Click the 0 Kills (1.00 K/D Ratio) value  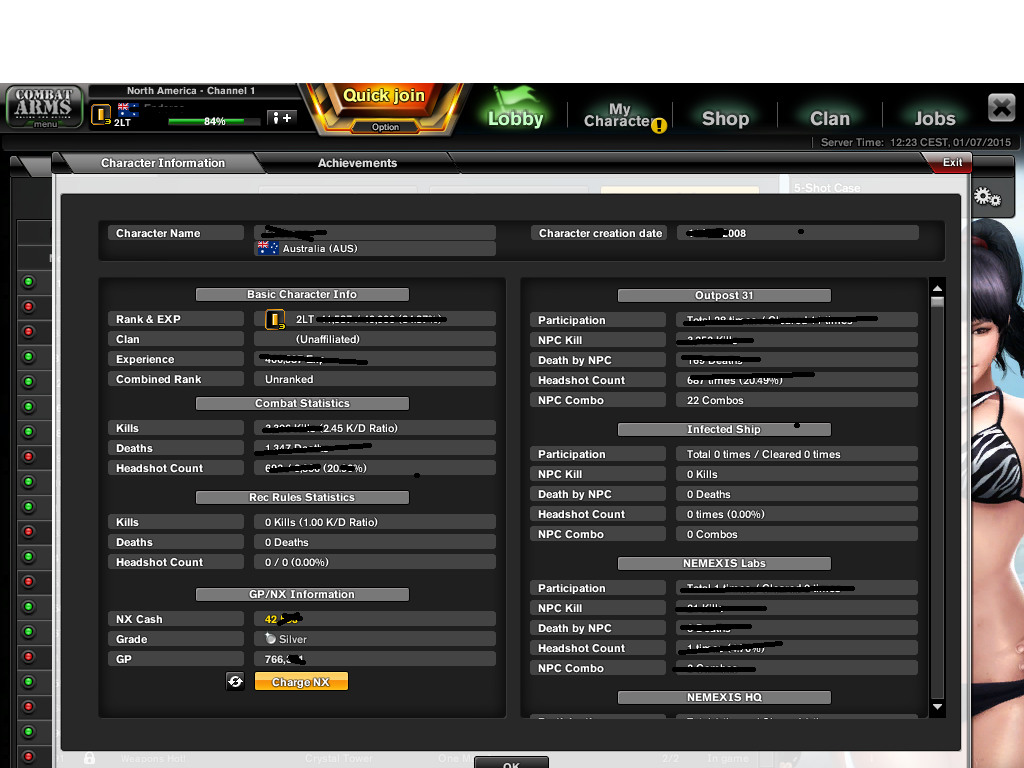click(321, 522)
